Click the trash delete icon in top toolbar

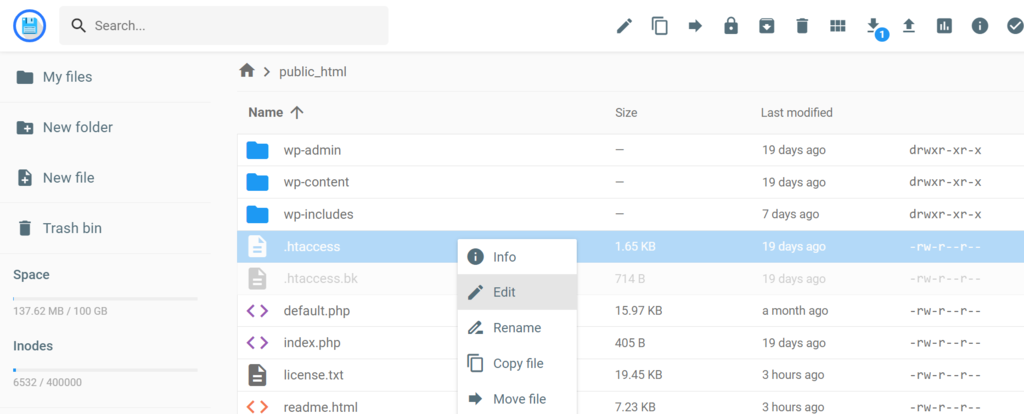[802, 26]
